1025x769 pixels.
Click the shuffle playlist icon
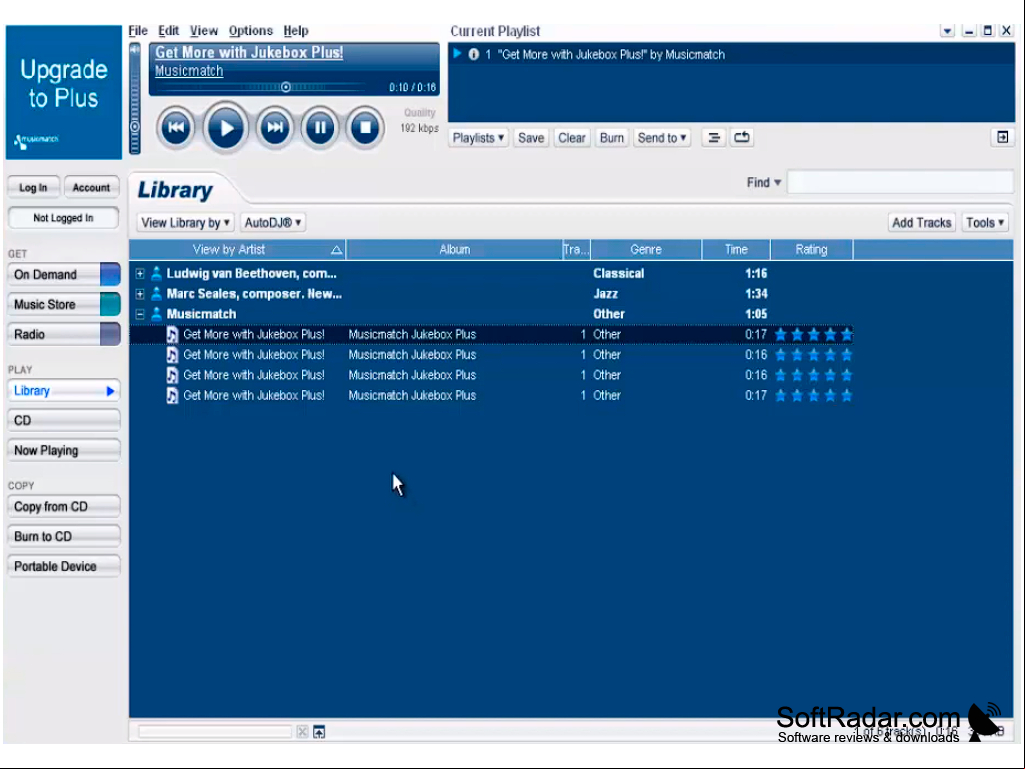pos(714,137)
